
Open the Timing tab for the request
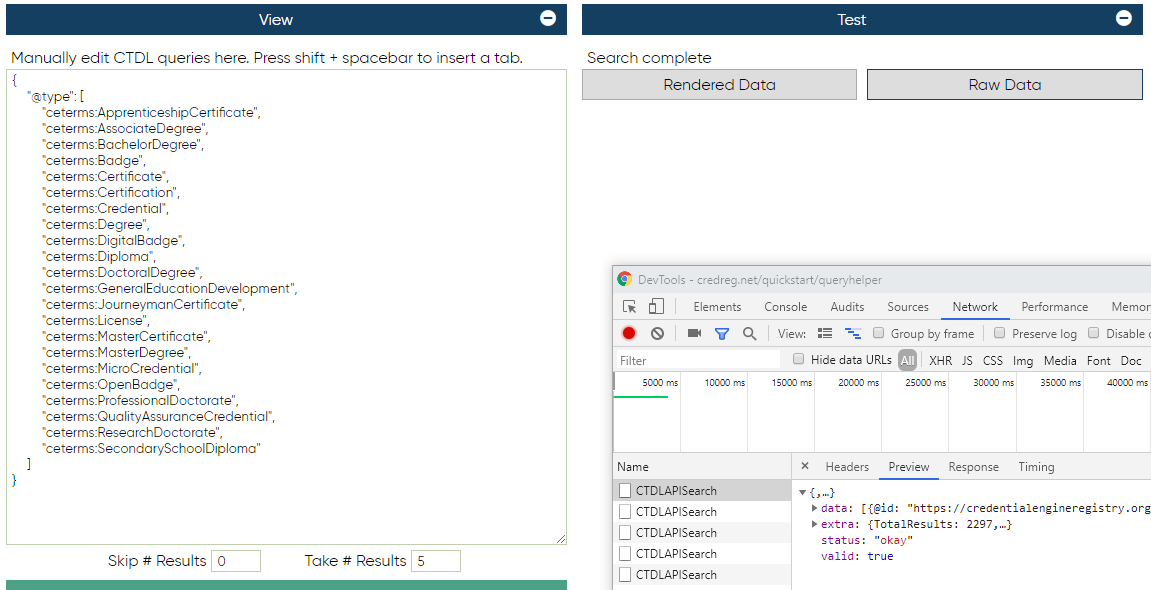[1036, 466]
